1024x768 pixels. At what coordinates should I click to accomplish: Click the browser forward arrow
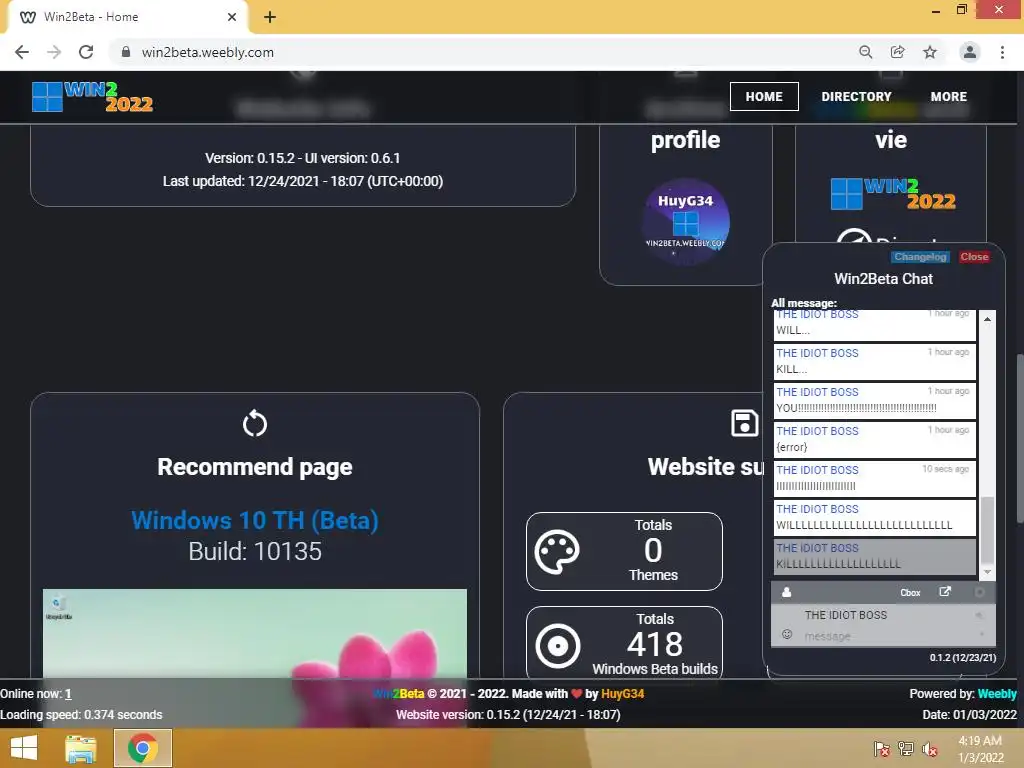tap(54, 52)
